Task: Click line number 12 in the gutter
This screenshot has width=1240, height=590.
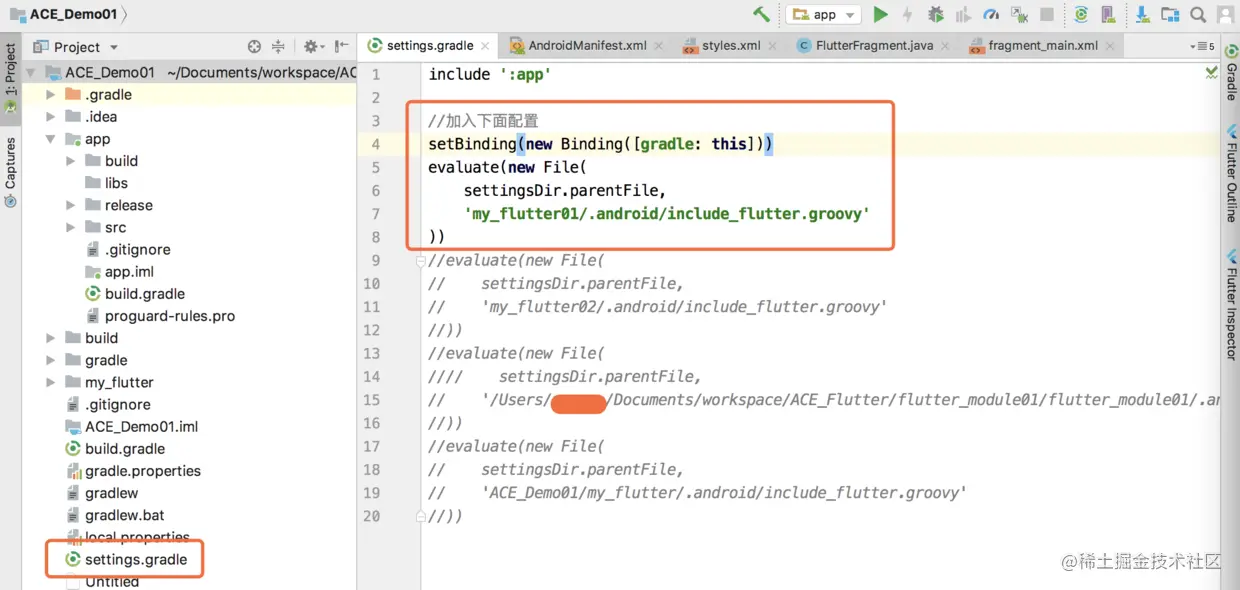Action: 371,330
